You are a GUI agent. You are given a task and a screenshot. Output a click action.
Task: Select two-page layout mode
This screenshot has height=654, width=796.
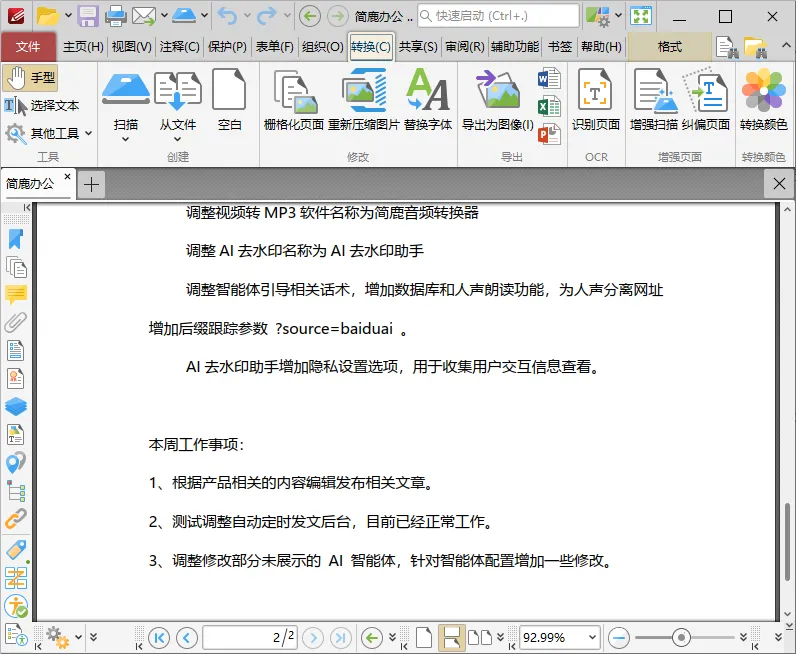click(480, 637)
